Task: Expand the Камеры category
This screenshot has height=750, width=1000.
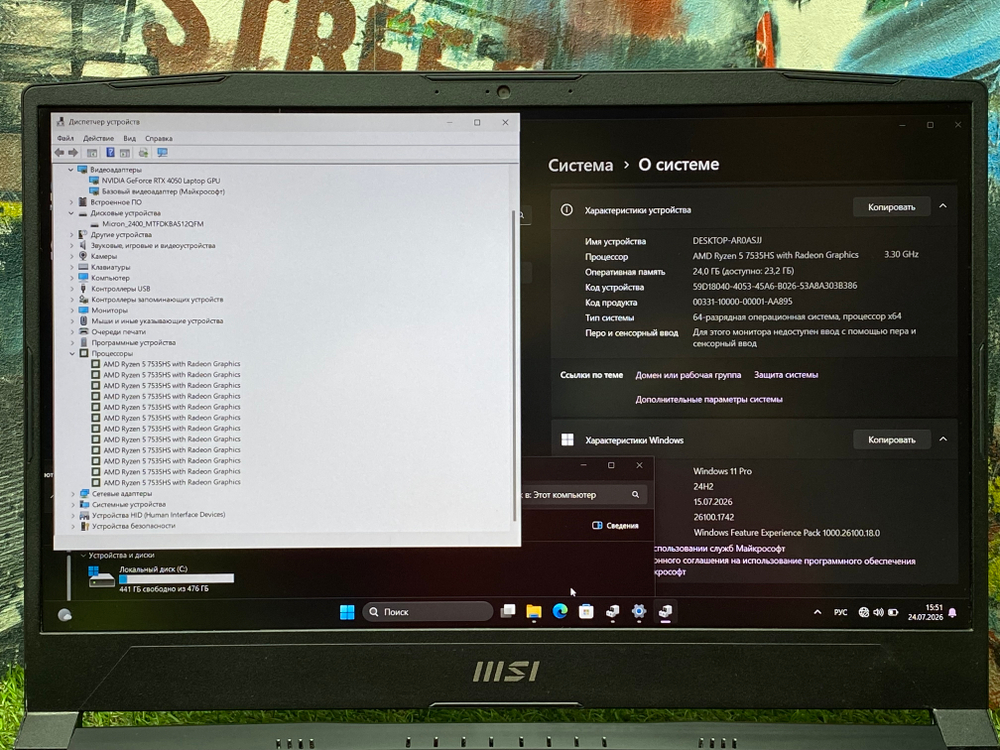Action: (x=71, y=256)
